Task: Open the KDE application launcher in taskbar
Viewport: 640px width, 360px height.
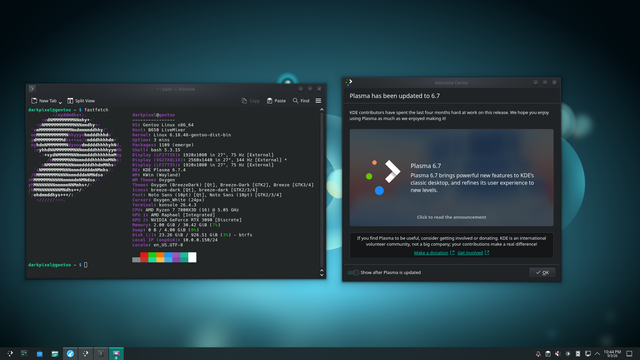Action: (x=10, y=353)
